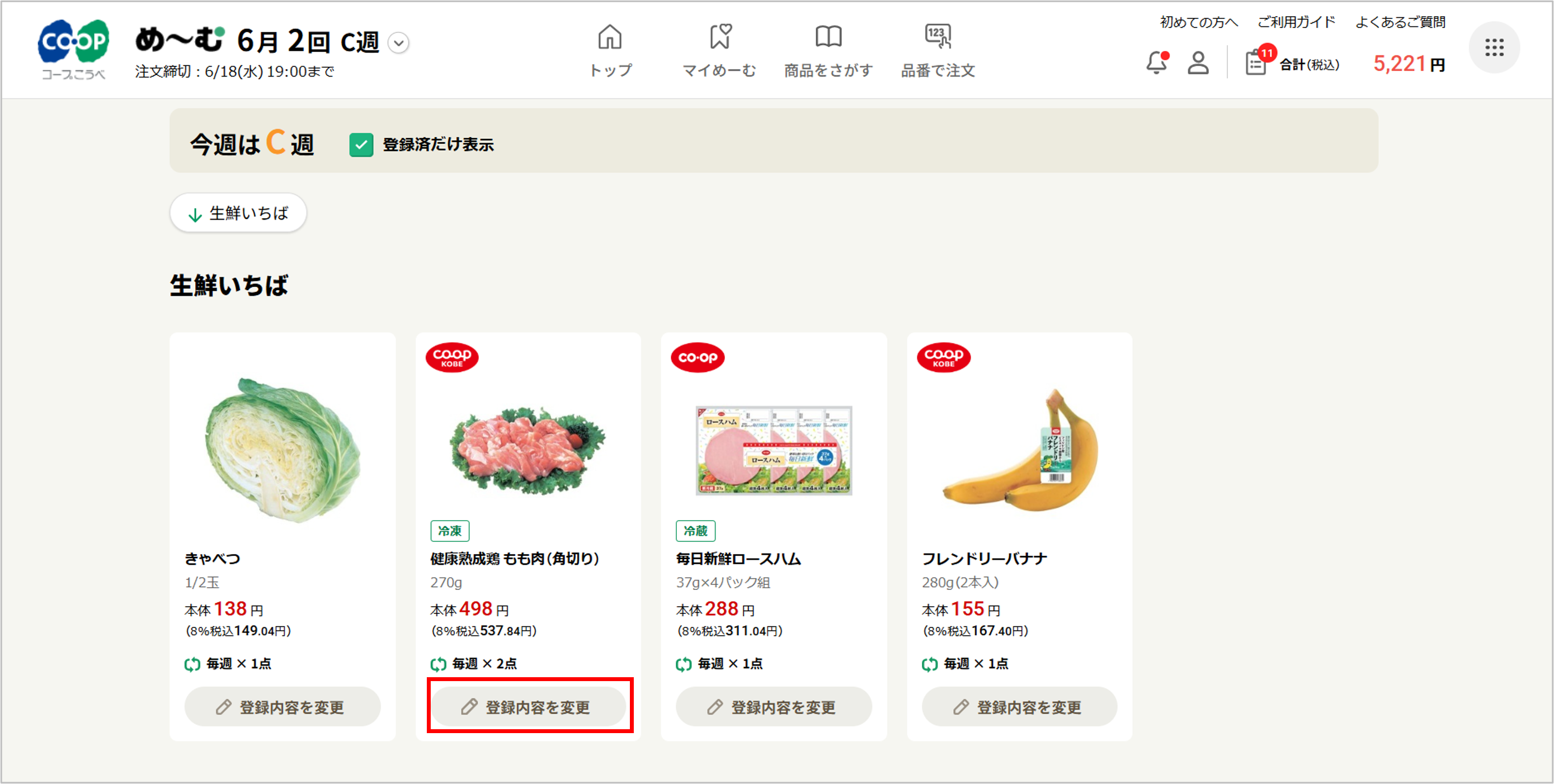Expand the delivery week selector chevron

click(398, 43)
